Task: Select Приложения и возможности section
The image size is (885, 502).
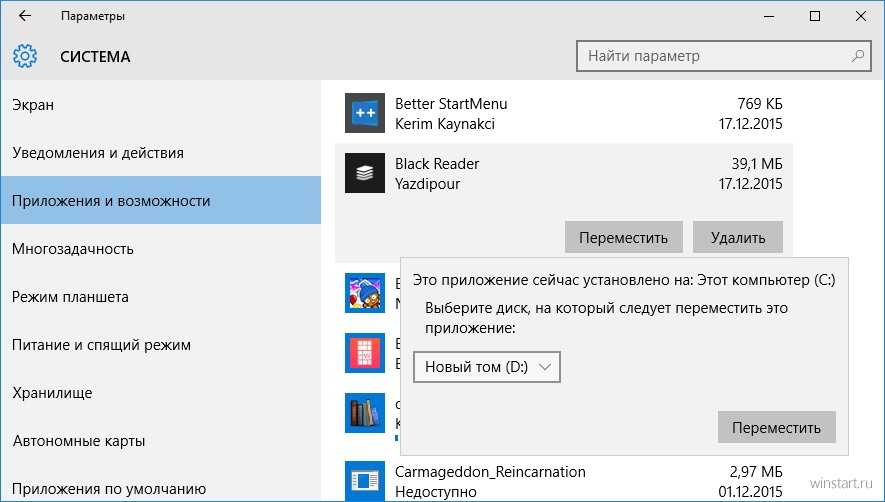Action: click(161, 200)
